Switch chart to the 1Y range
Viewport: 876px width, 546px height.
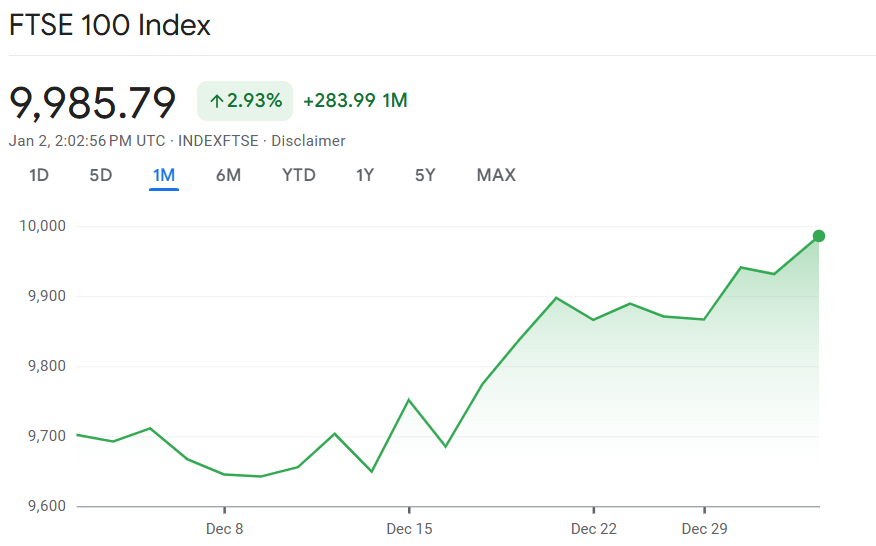coord(365,176)
